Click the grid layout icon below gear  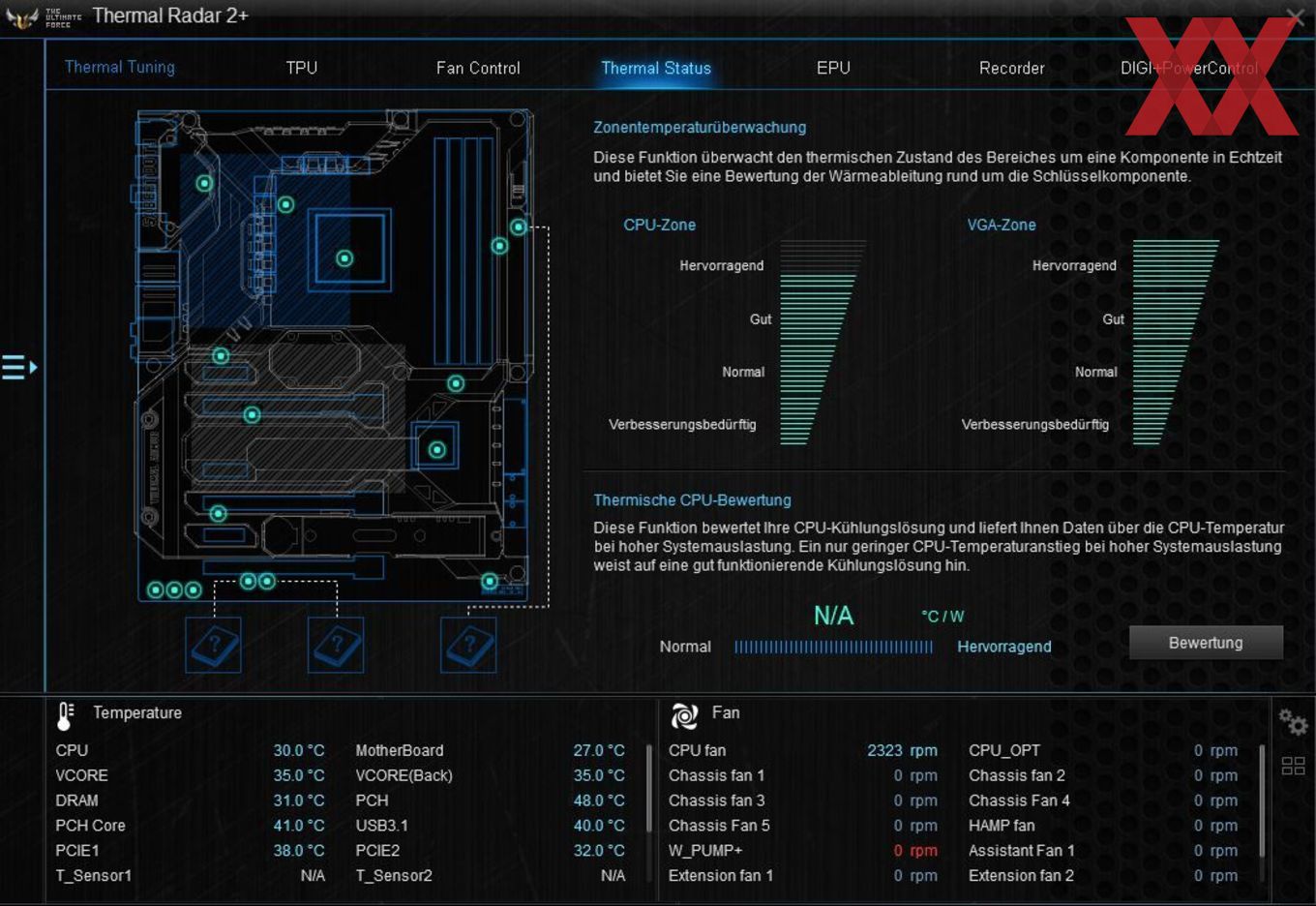tap(1293, 766)
